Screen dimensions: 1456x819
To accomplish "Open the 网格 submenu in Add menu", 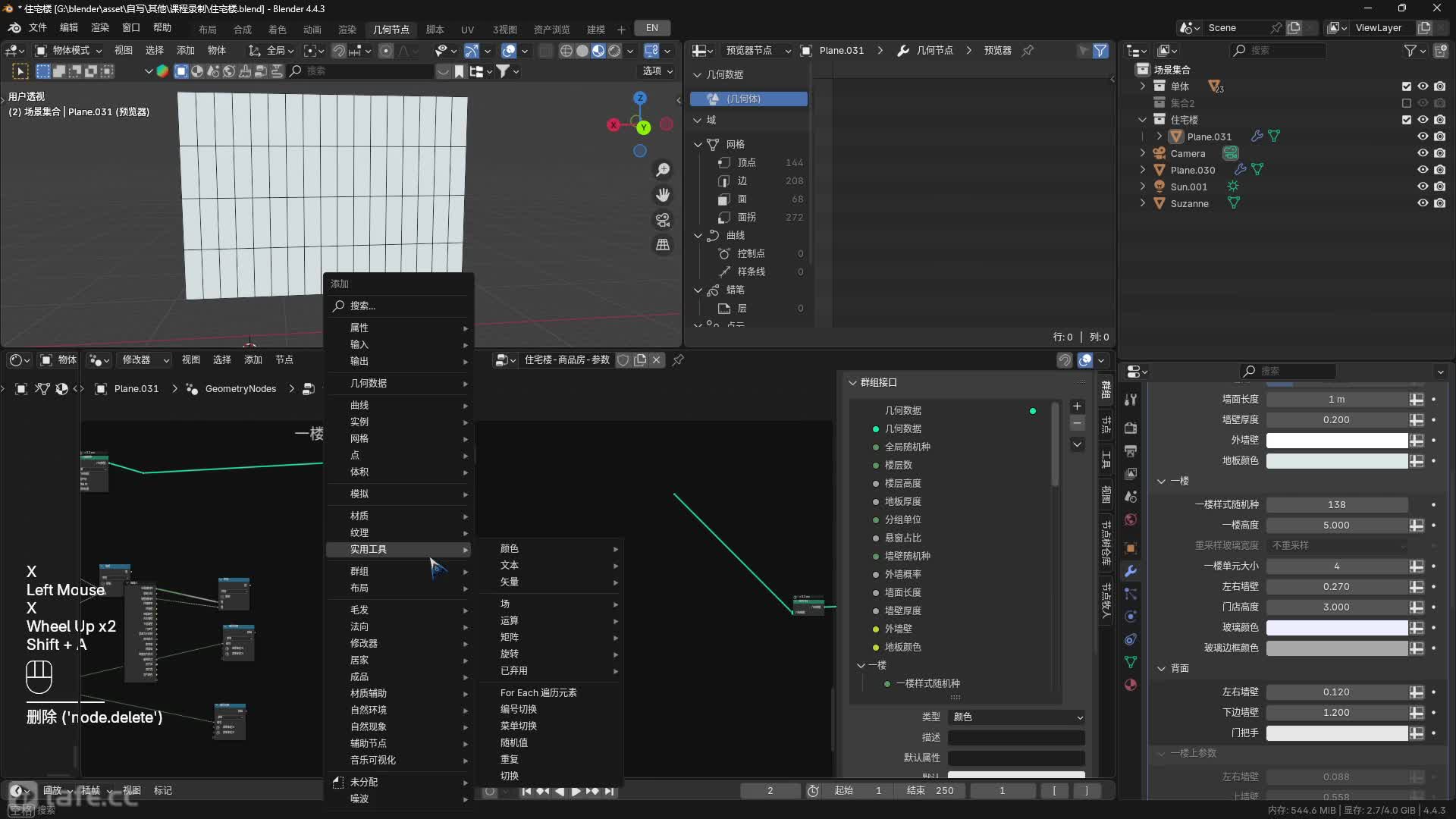I will tap(398, 439).
